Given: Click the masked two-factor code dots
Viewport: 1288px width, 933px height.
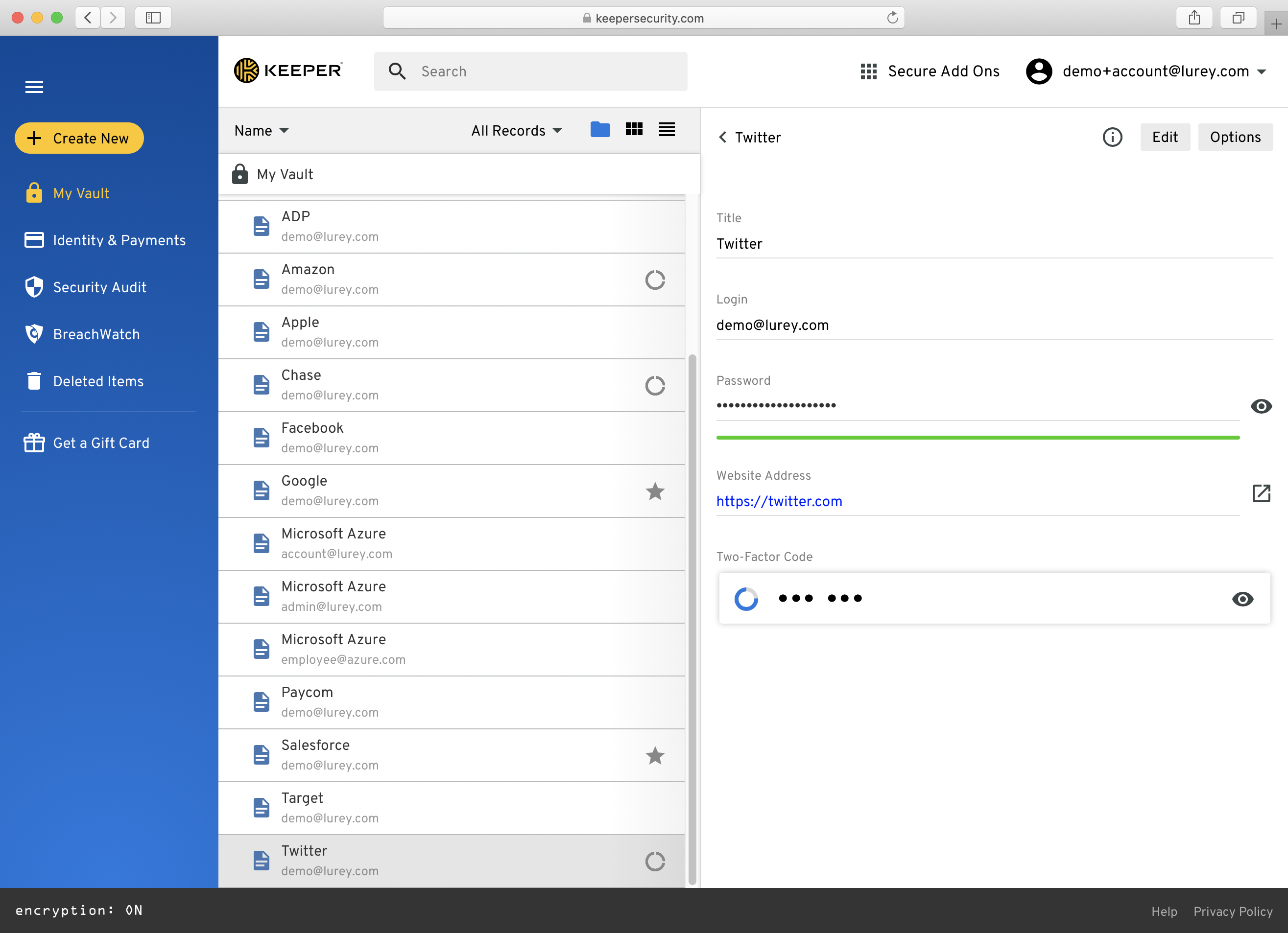Looking at the screenshot, I should [820, 598].
